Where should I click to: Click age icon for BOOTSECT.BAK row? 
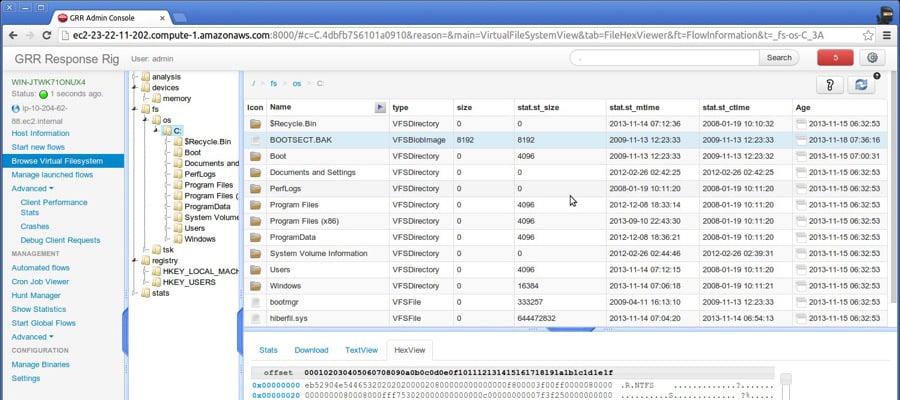coord(801,140)
